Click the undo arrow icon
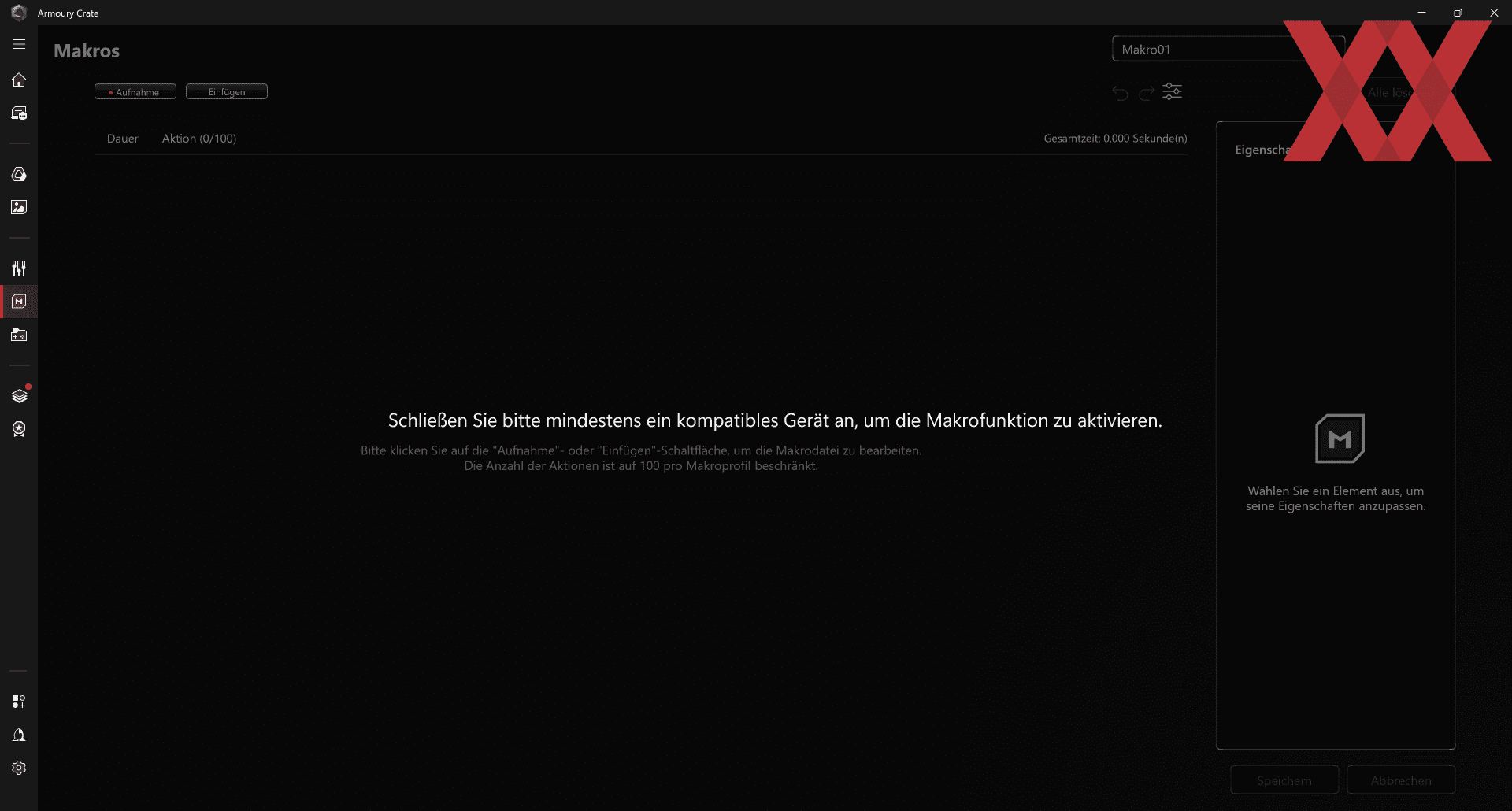Viewport: 1512px width, 811px height. pyautogui.click(x=1120, y=93)
